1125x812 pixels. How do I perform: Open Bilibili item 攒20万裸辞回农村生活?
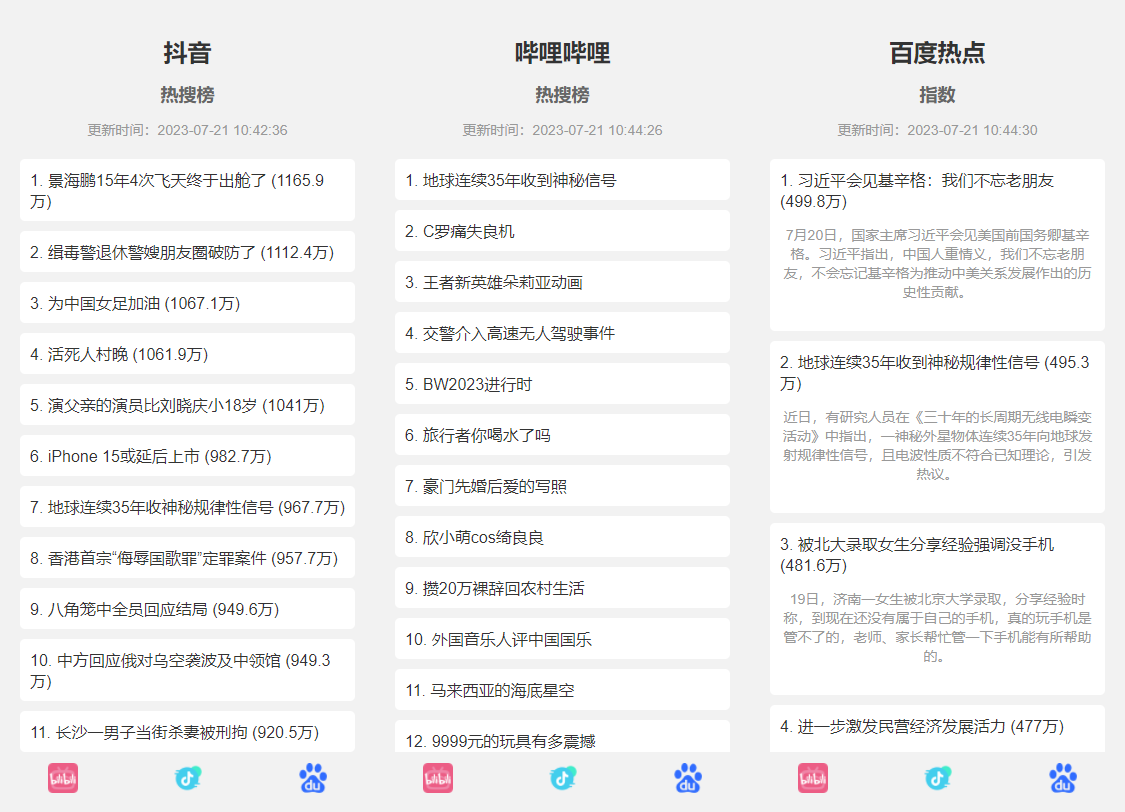pyautogui.click(x=562, y=587)
